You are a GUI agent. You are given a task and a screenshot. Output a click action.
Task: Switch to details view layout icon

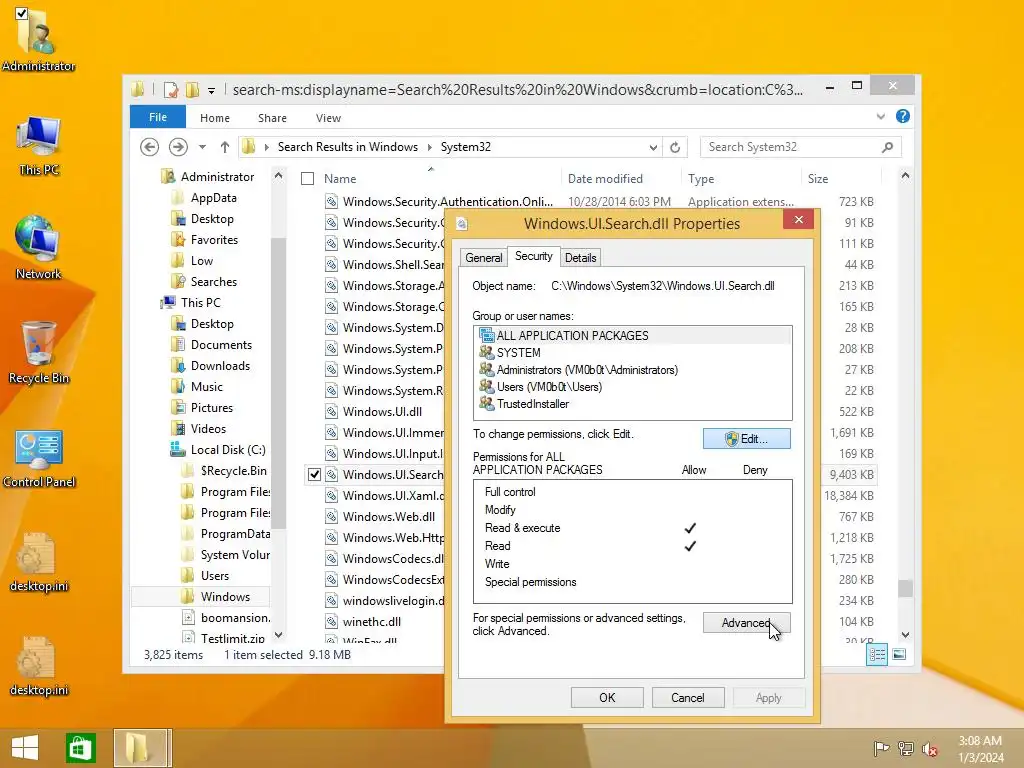pos(876,654)
